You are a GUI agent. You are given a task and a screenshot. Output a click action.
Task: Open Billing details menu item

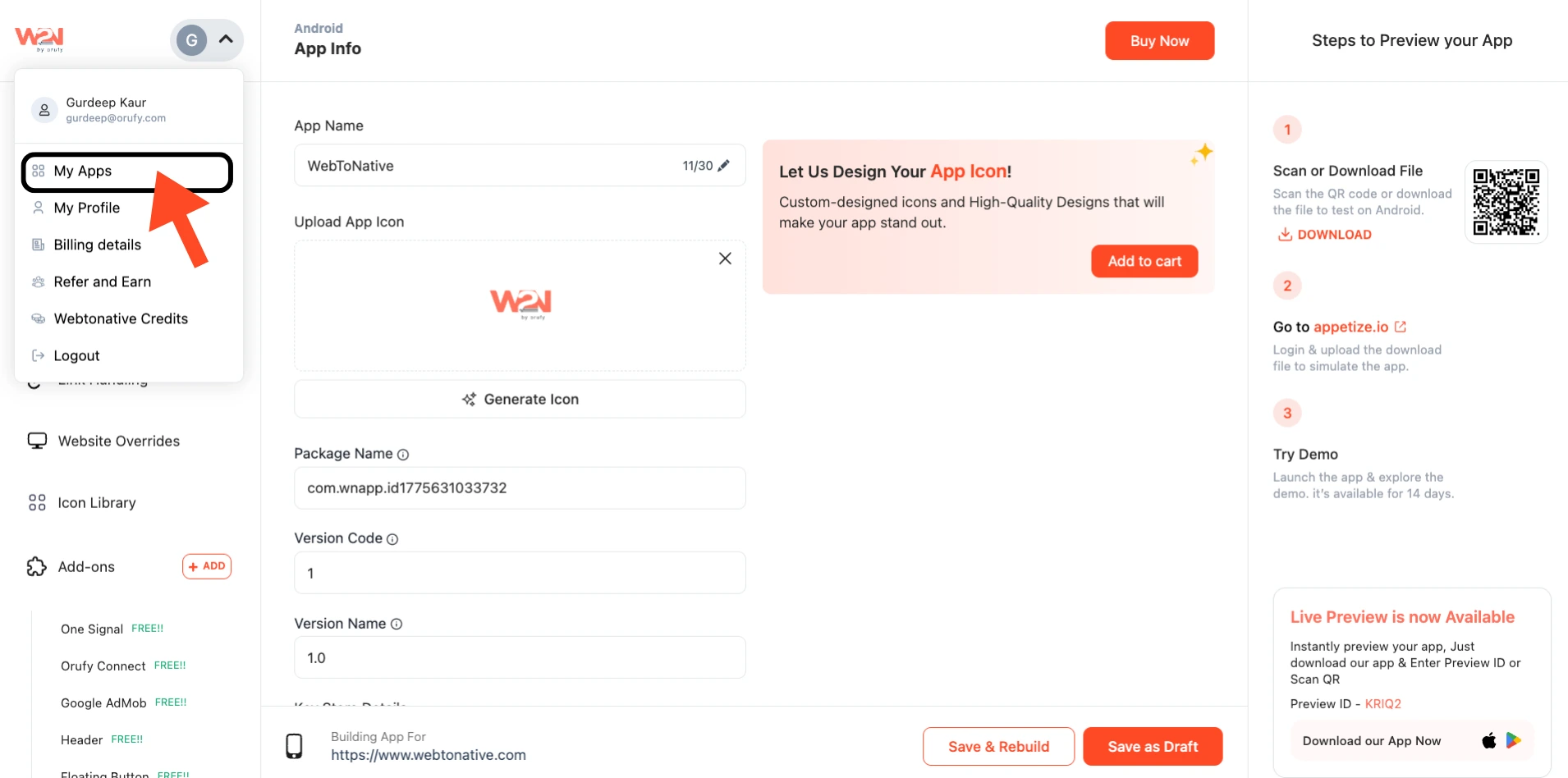pyautogui.click(x=97, y=245)
